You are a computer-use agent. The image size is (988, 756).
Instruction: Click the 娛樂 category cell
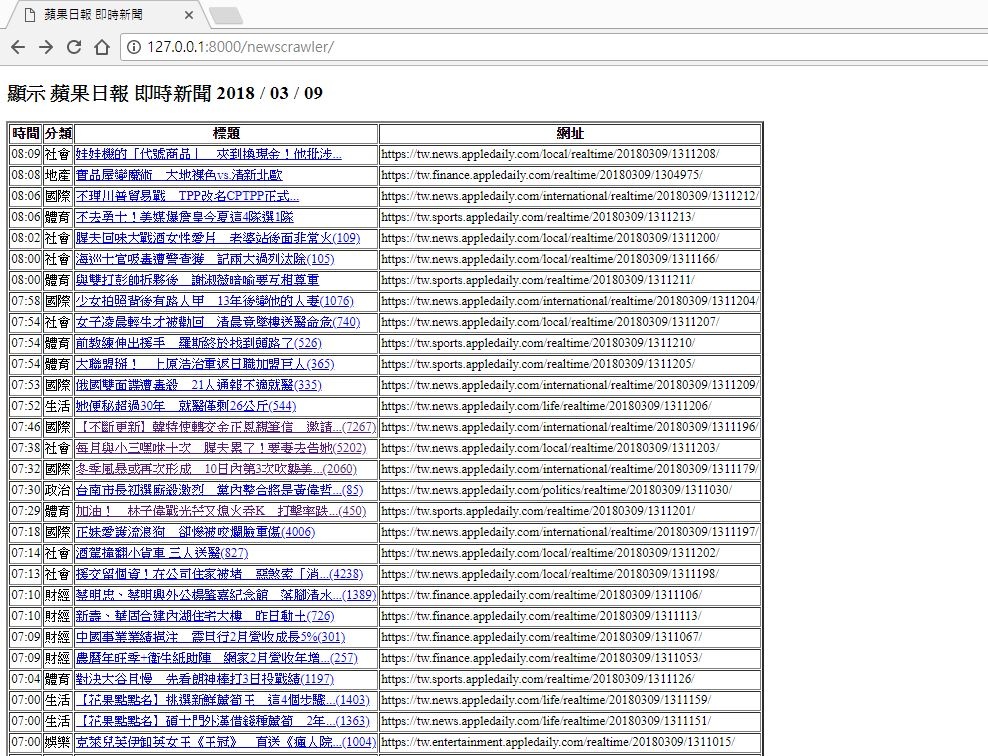58,742
